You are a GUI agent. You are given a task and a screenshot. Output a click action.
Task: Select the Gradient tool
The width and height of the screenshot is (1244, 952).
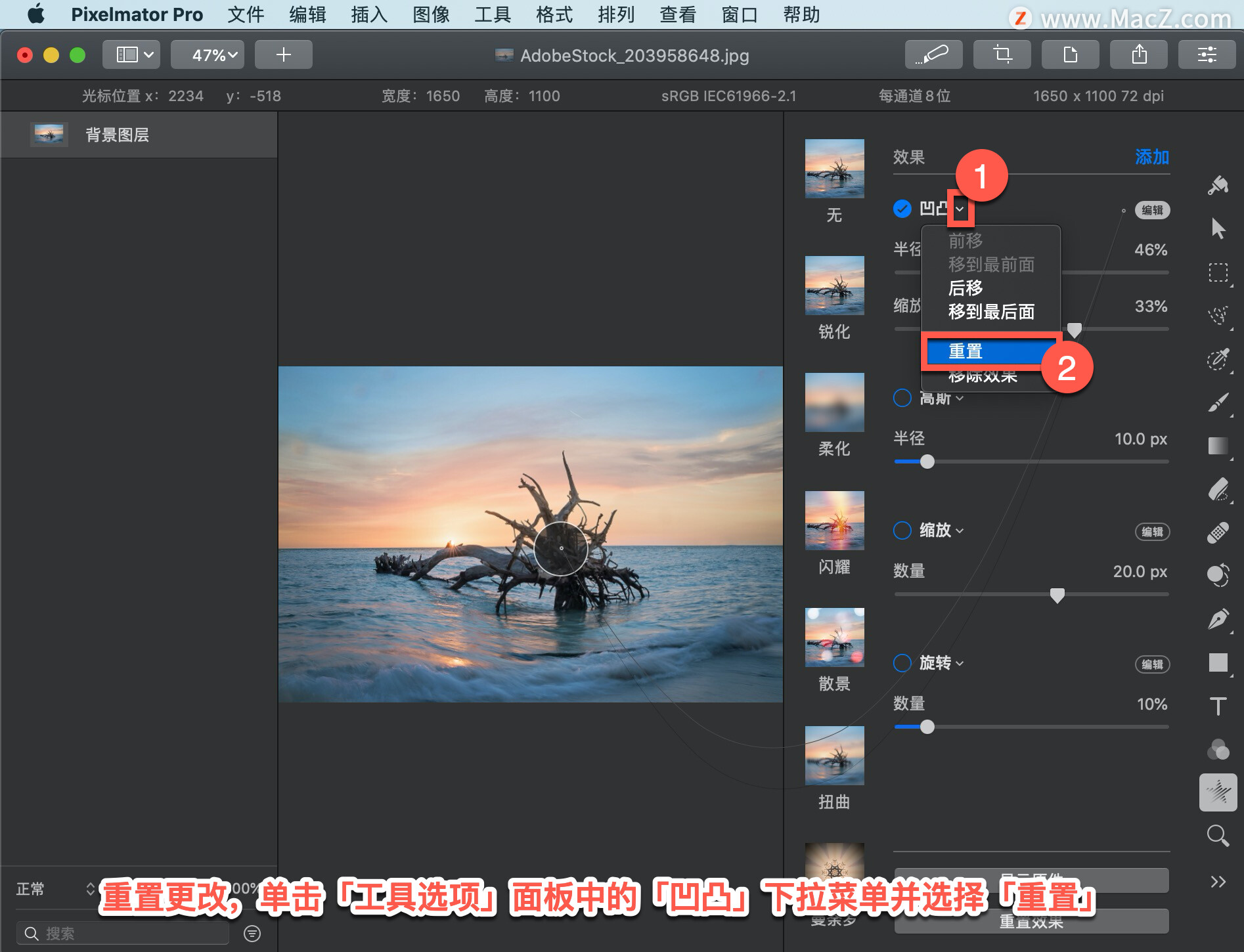coord(1218,446)
